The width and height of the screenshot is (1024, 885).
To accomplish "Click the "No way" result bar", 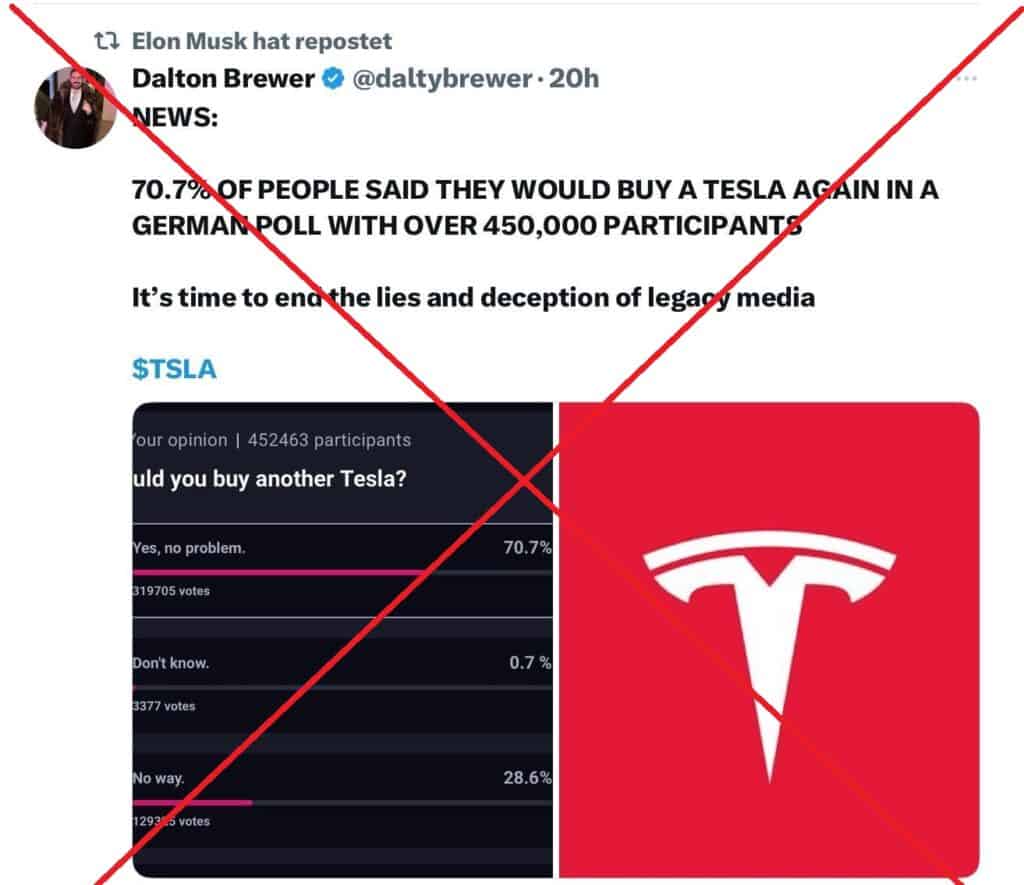I will click(x=192, y=802).
